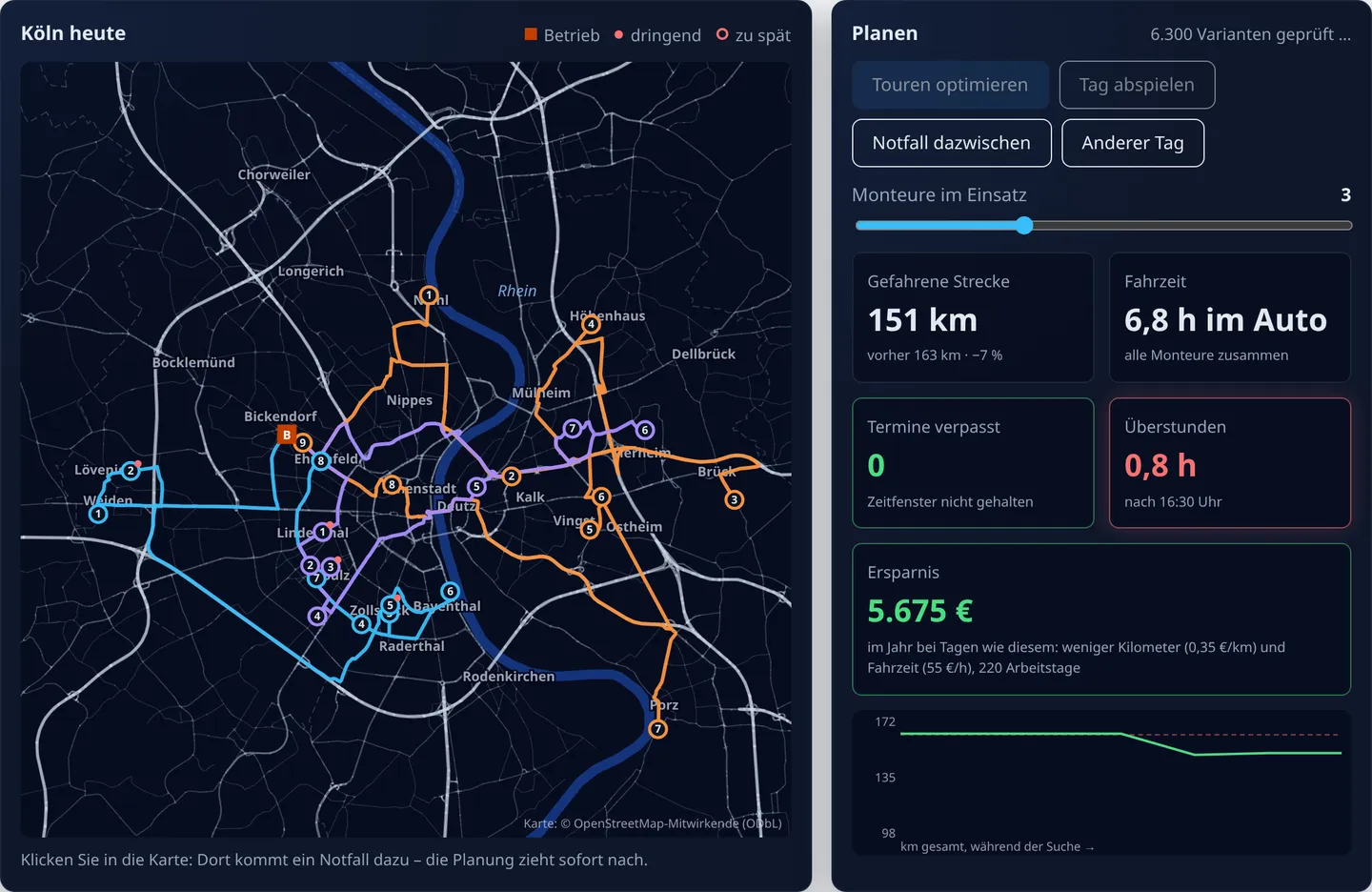
Task: Select blue stop 1 in Weiden
Action: [97, 514]
